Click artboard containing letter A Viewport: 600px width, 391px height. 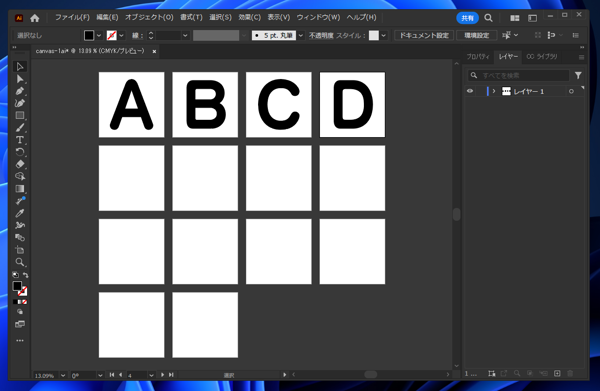(x=132, y=104)
